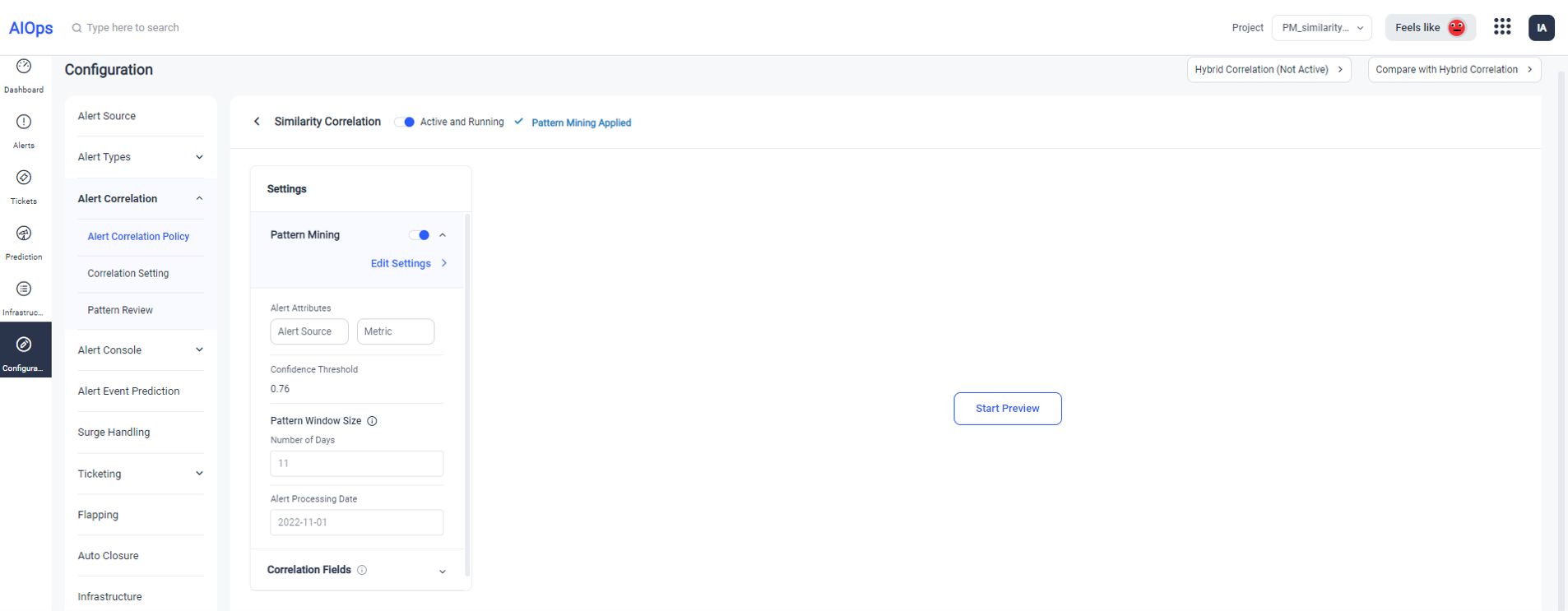Image resolution: width=1568 pixels, height=611 pixels.
Task: Click the Pattern Window Size info icon
Action: (x=372, y=421)
